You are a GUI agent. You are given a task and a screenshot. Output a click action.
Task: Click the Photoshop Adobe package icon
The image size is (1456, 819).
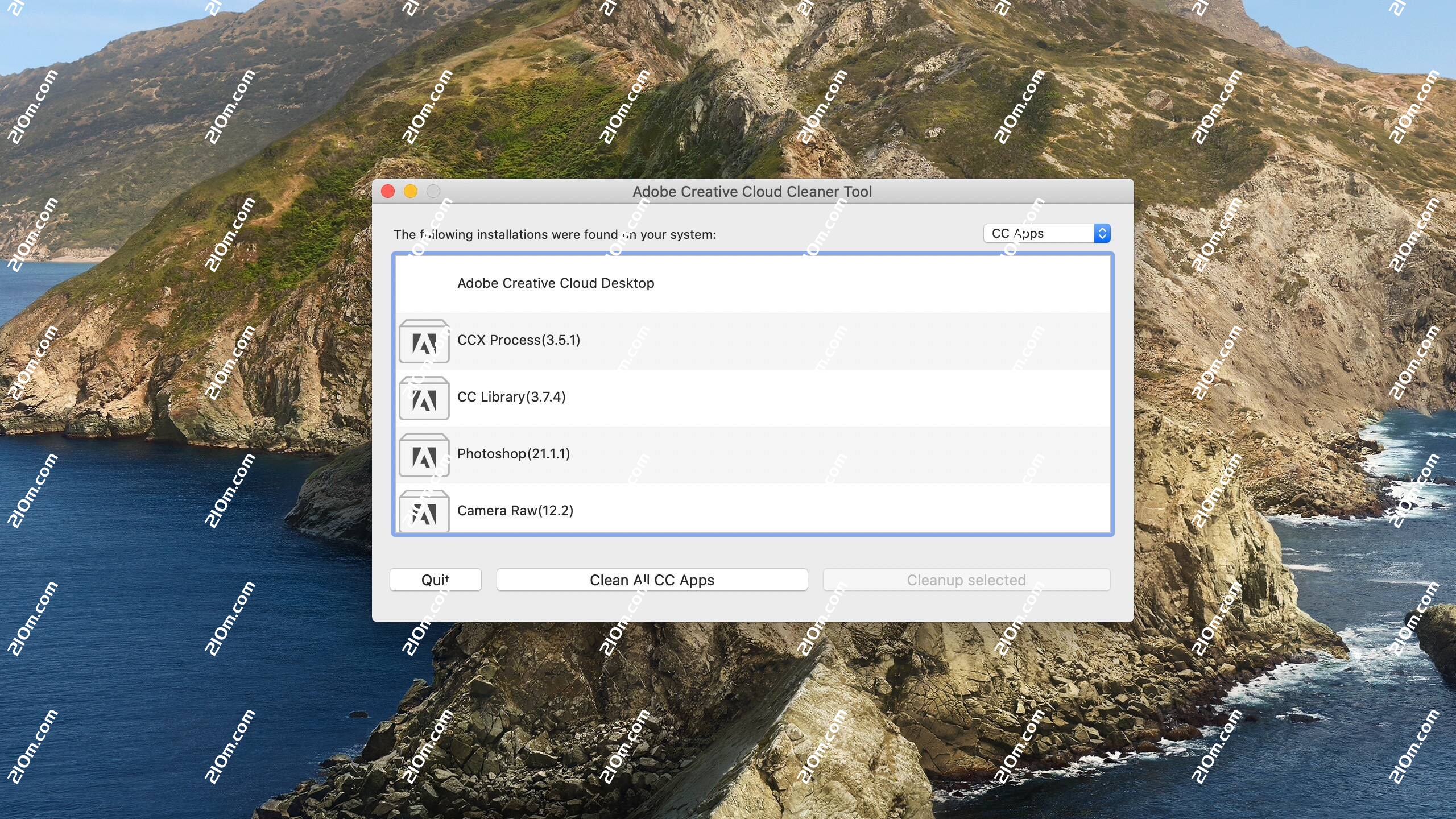[424, 455]
